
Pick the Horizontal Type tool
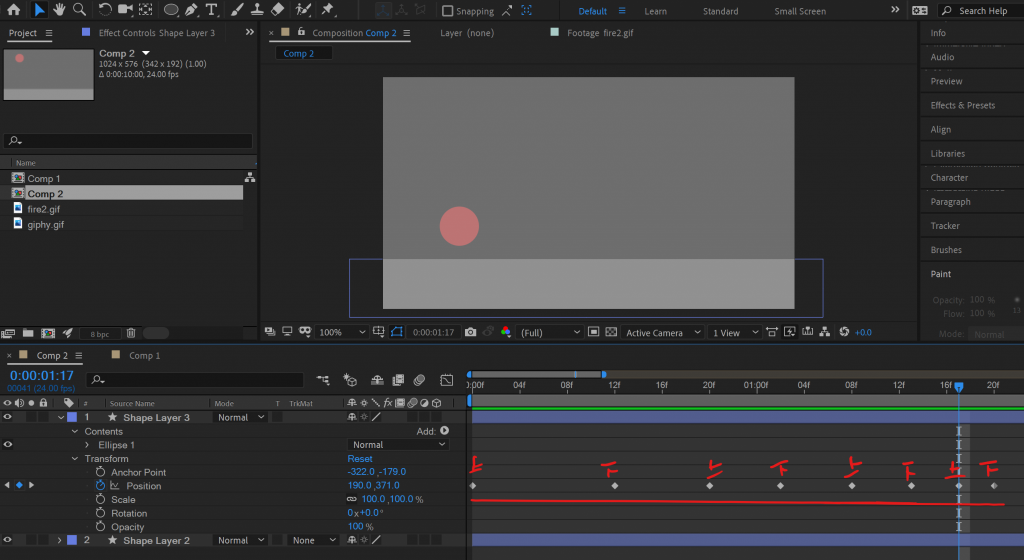(x=212, y=10)
